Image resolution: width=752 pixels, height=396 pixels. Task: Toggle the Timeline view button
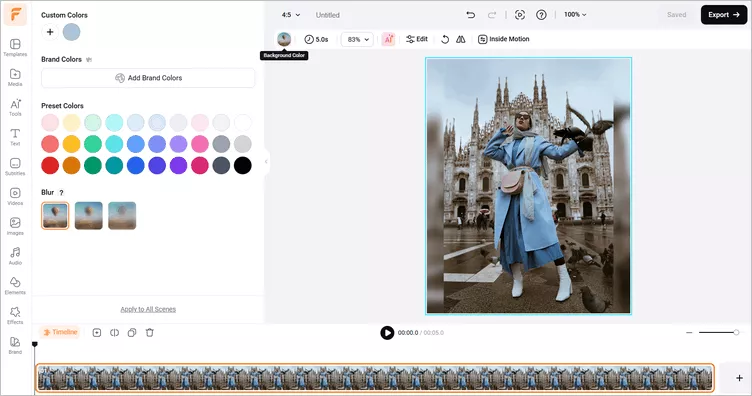[x=60, y=332]
